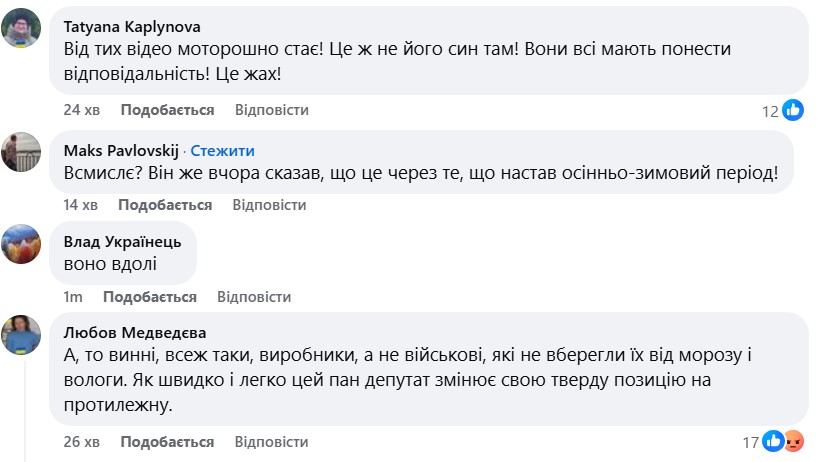
Task: Open the like reaction icon on Любов Медведєва's comment
Action: [774, 441]
